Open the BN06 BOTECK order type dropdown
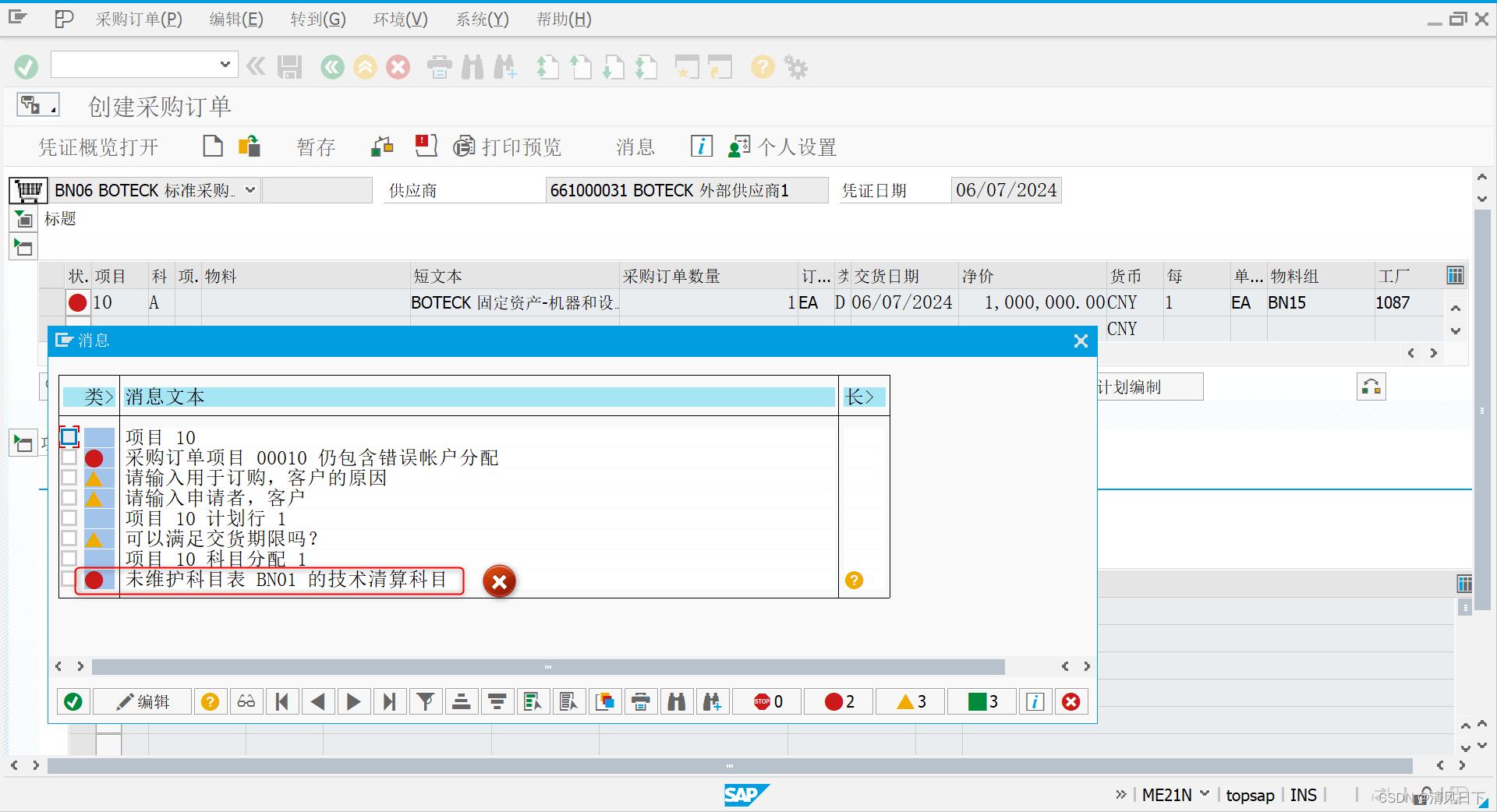Image resolution: width=1497 pixels, height=812 pixels. 249,189
